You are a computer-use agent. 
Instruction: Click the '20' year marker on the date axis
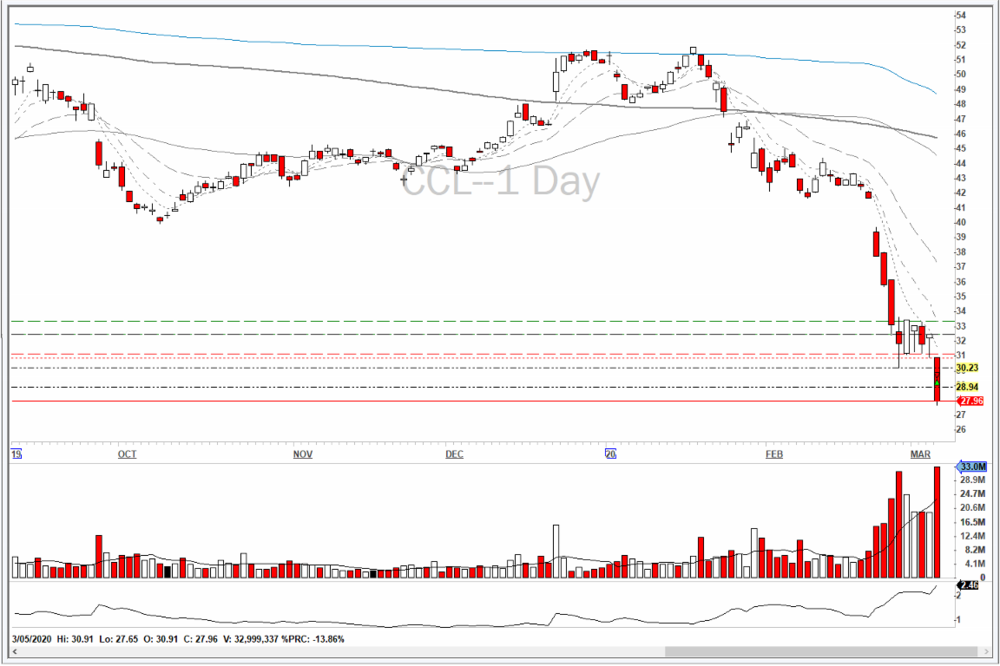[610, 455]
